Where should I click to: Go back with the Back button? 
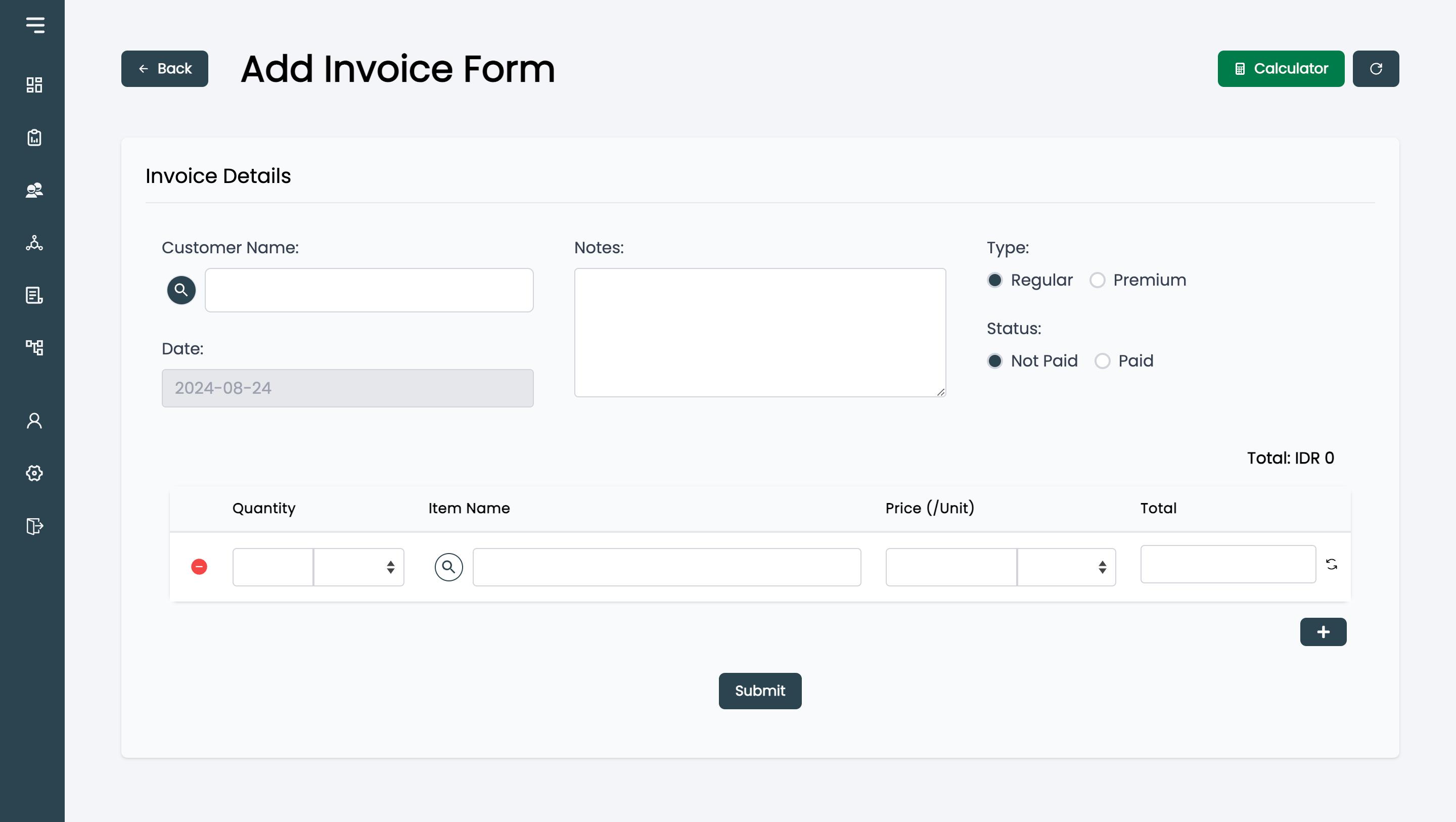coord(164,68)
